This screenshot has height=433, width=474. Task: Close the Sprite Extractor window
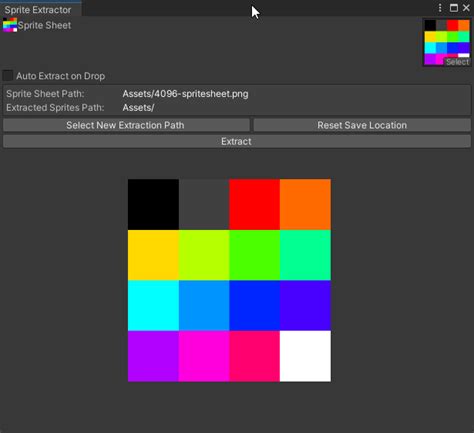(x=466, y=8)
